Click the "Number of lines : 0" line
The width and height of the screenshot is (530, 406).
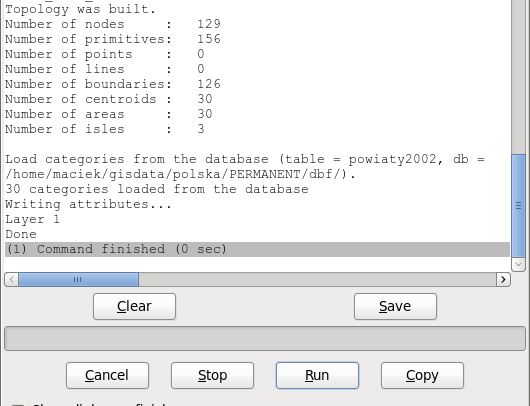point(105,69)
